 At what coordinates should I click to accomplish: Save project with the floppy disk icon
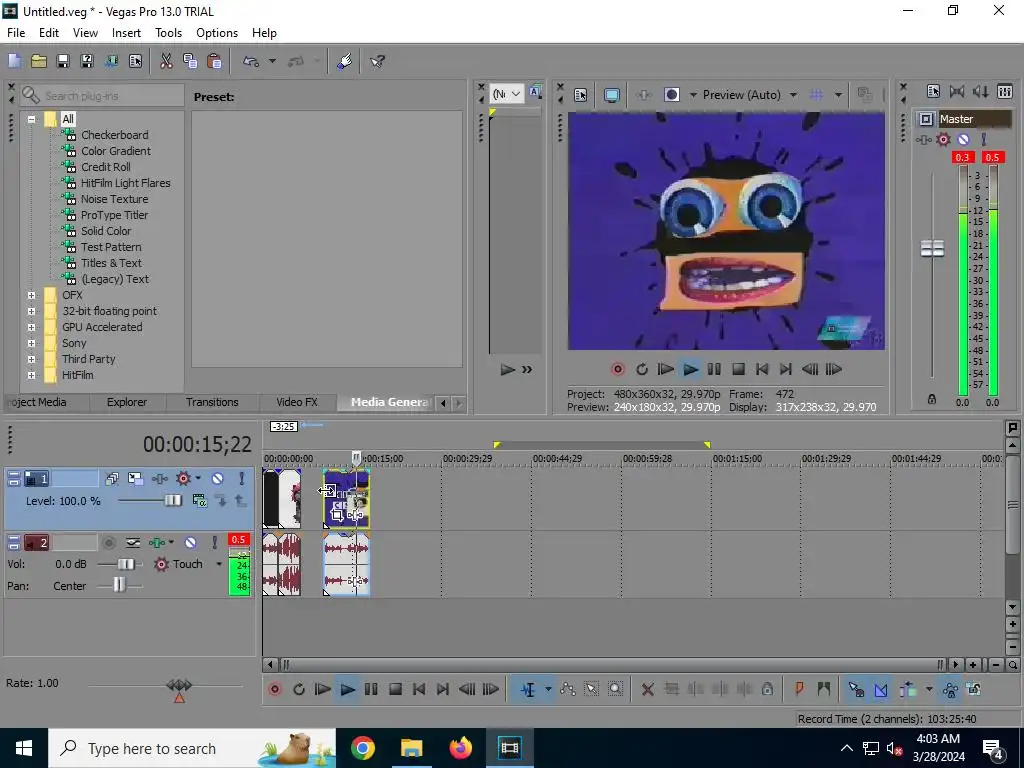coord(63,61)
